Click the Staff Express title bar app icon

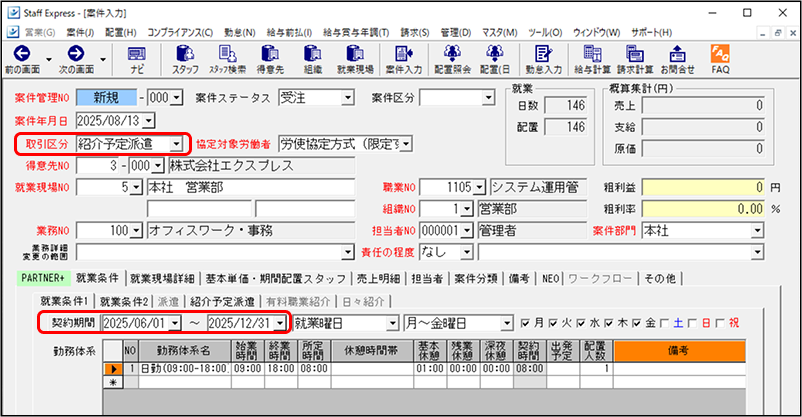(13, 13)
